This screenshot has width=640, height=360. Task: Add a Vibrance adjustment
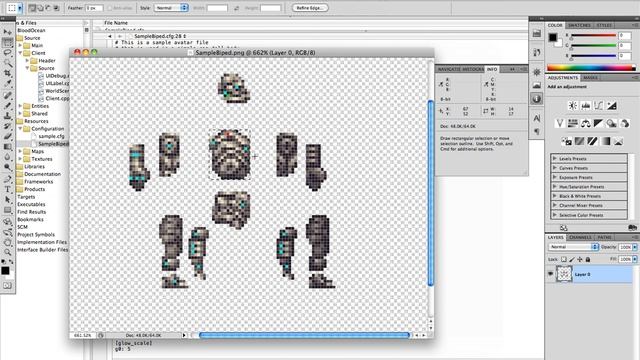(560, 123)
